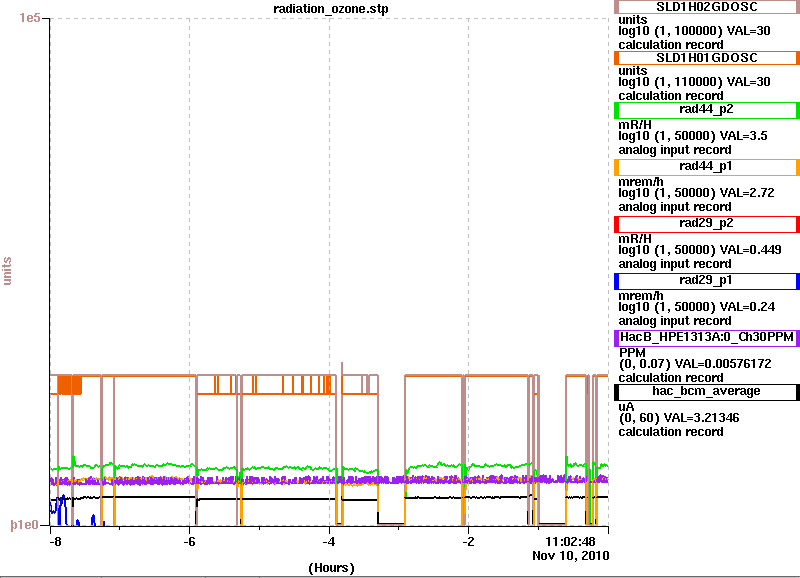
Task: Click the uA units label under hac_bcm_average
Action: tap(626, 407)
